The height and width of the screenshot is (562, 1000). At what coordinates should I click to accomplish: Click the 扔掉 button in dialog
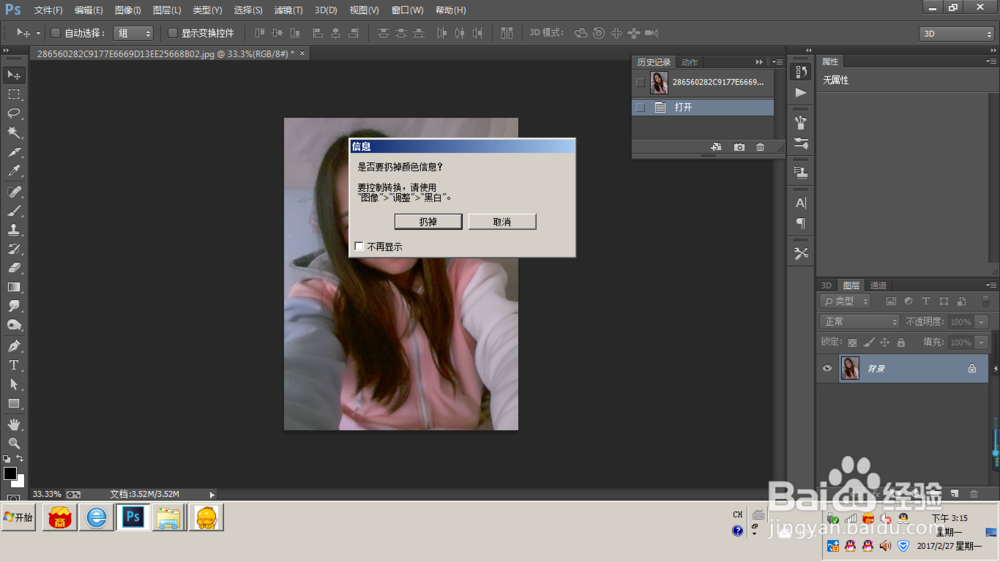pyautogui.click(x=428, y=221)
